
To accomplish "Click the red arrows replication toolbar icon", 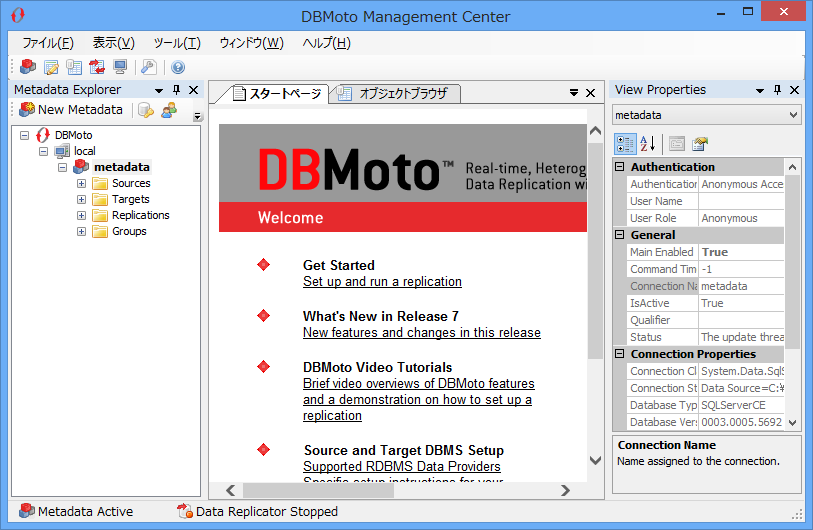I will 97,67.
